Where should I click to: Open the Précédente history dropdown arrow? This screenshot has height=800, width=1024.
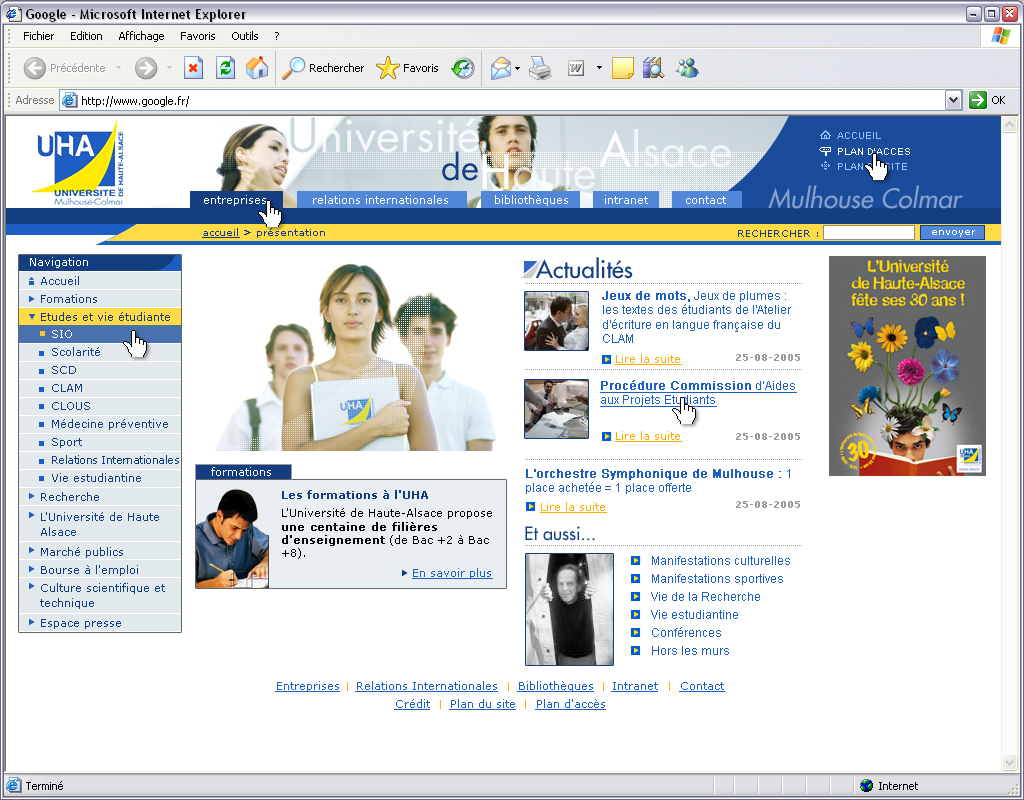pos(118,68)
